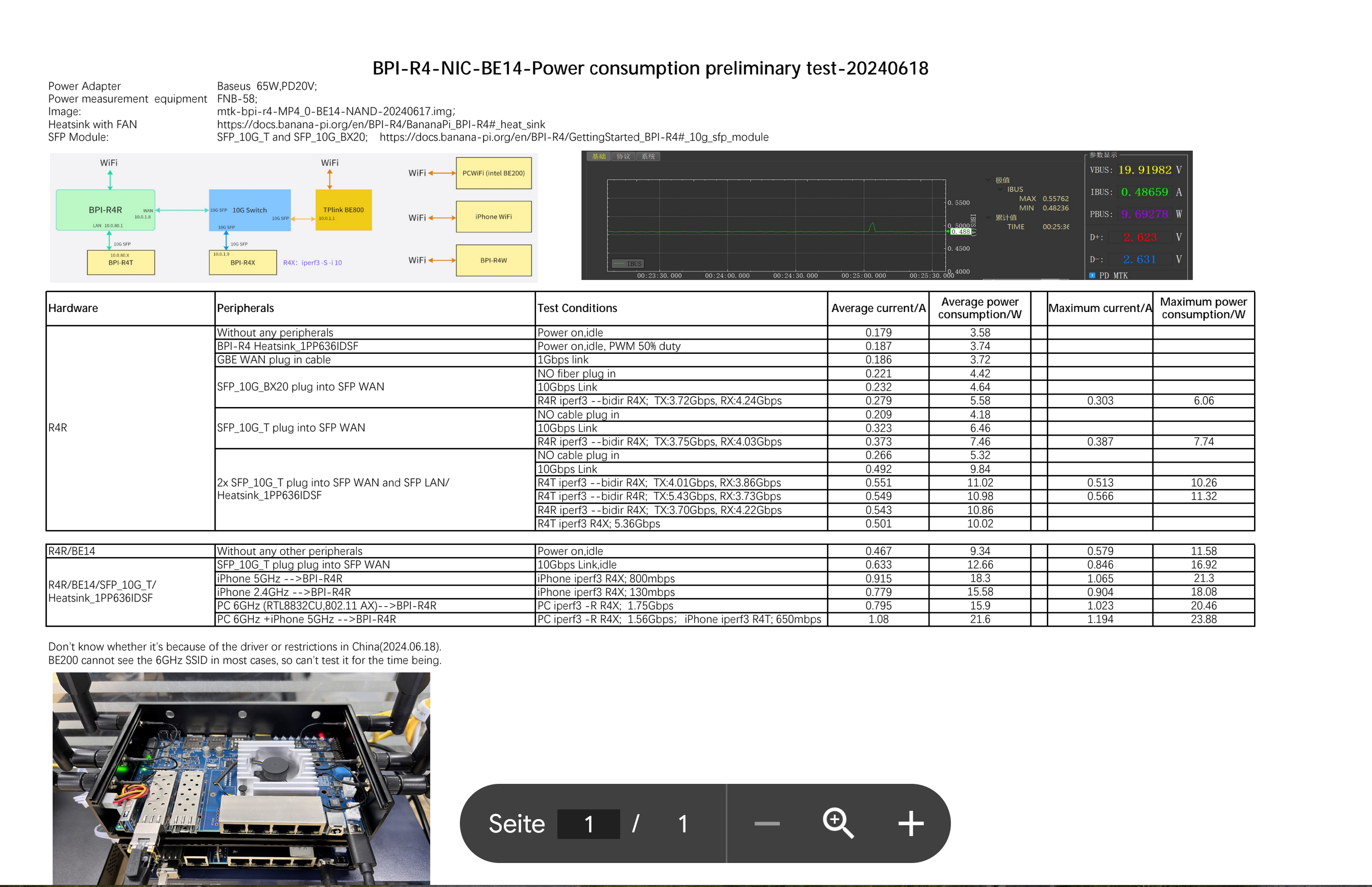The image size is (1372, 887).
Task: Collapse the IBUS subtree chevron
Action: [1000, 189]
